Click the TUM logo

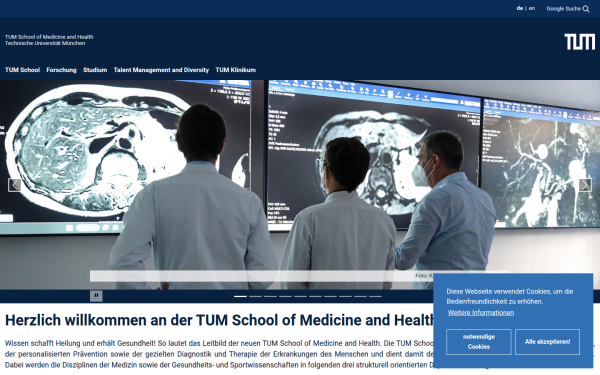(x=580, y=42)
